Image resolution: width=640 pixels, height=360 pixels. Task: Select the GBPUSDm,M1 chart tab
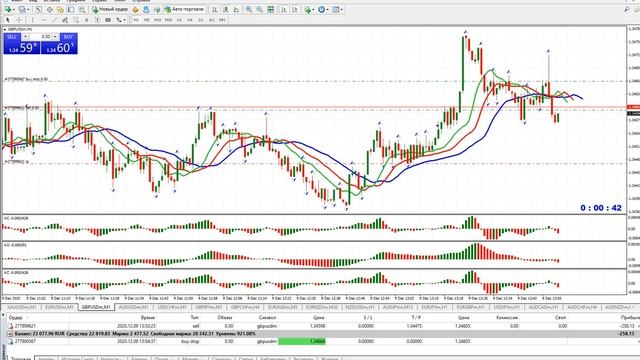point(96,307)
